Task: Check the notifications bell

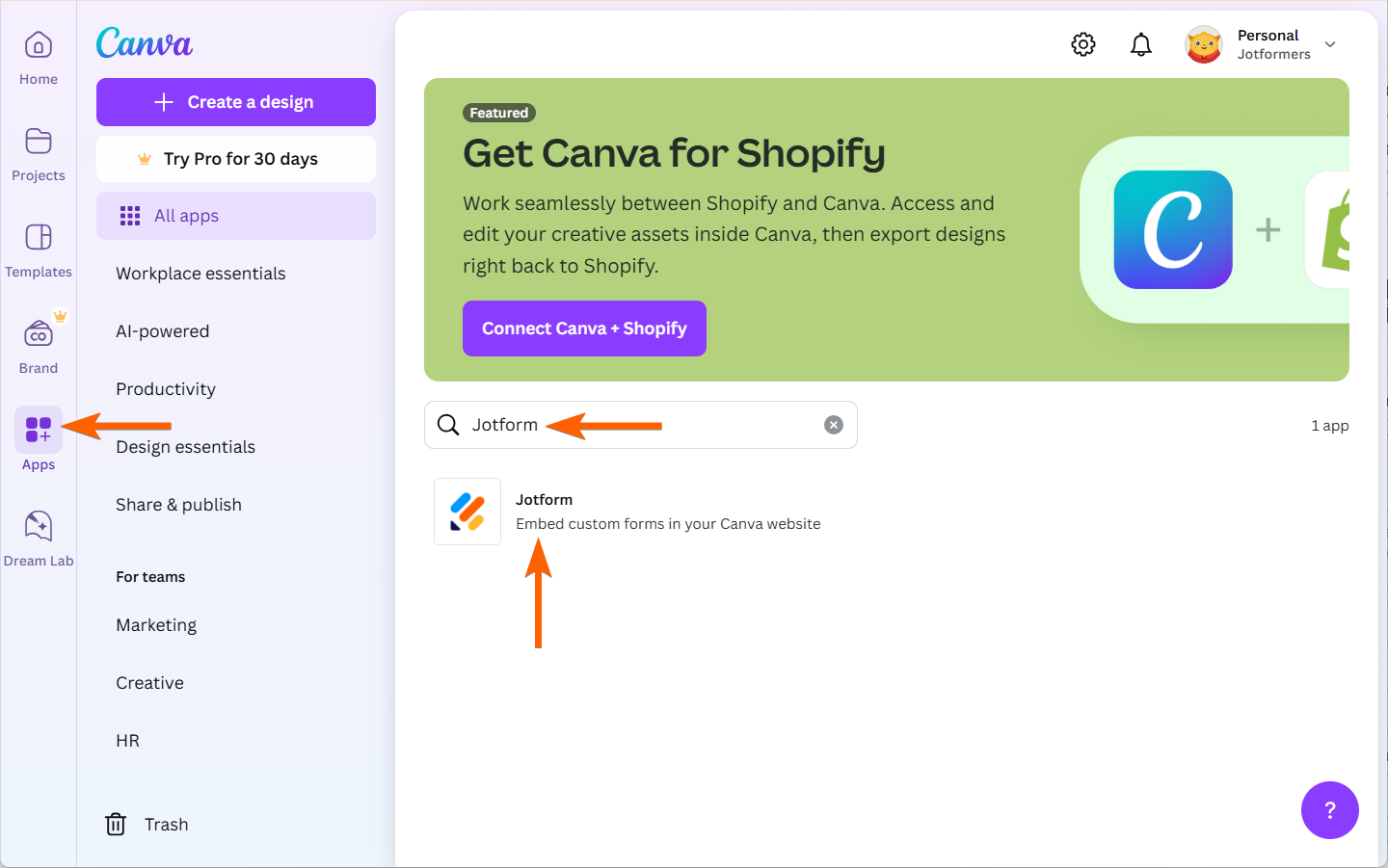Action: [x=1141, y=44]
